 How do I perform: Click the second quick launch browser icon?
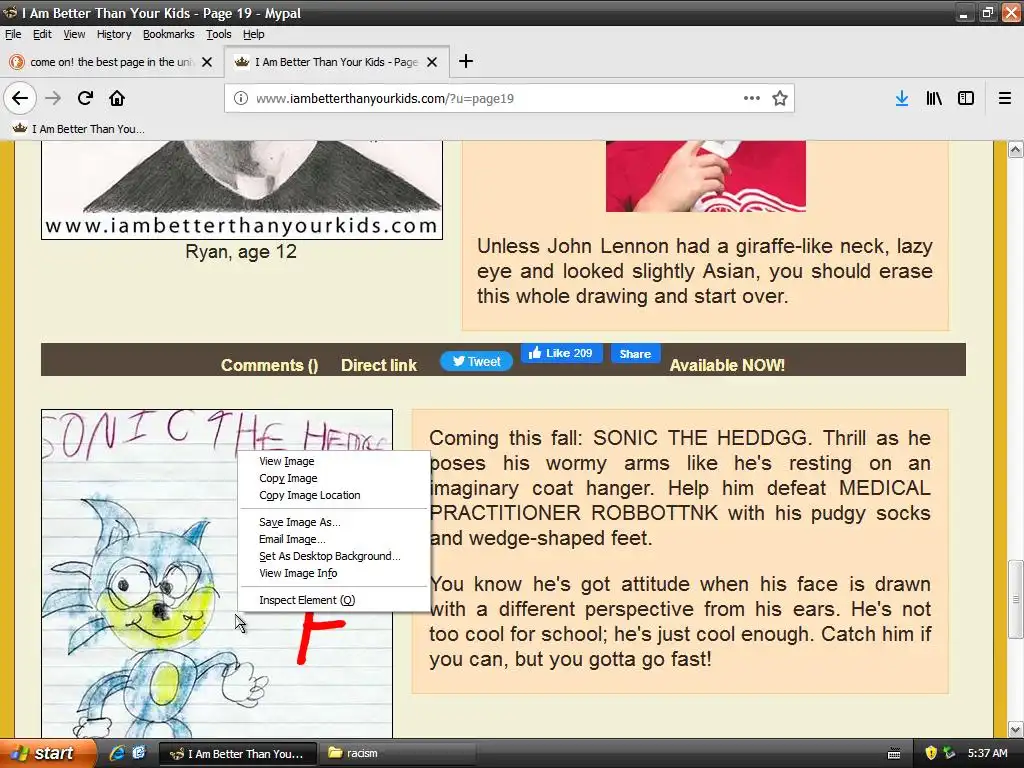point(139,753)
